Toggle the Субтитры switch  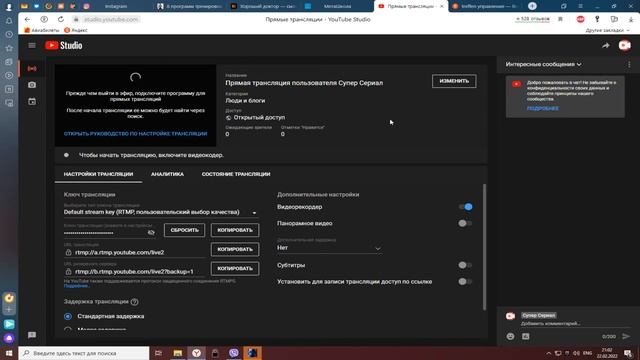[x=465, y=265]
